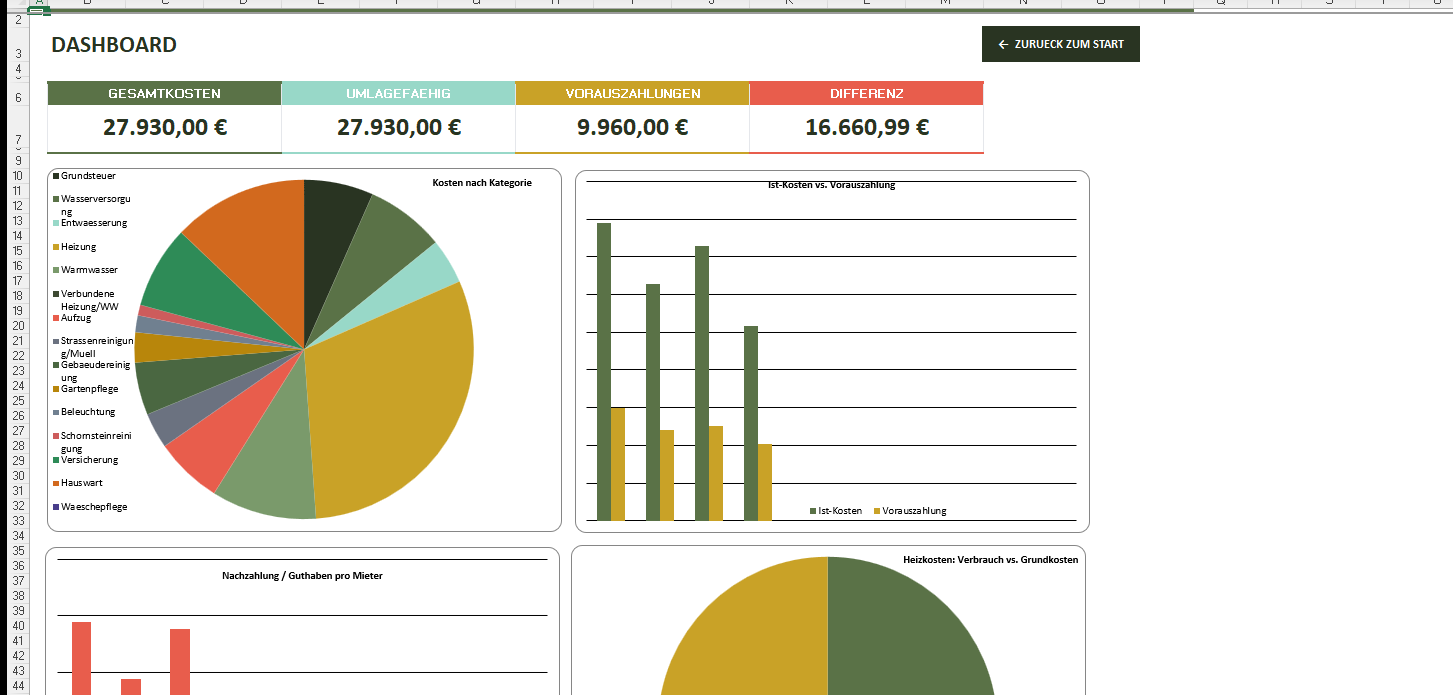Screen dimensions: 1453x695
Task: Select the Ist-Kosten legend entry in the bar chart
Action: tap(835, 511)
